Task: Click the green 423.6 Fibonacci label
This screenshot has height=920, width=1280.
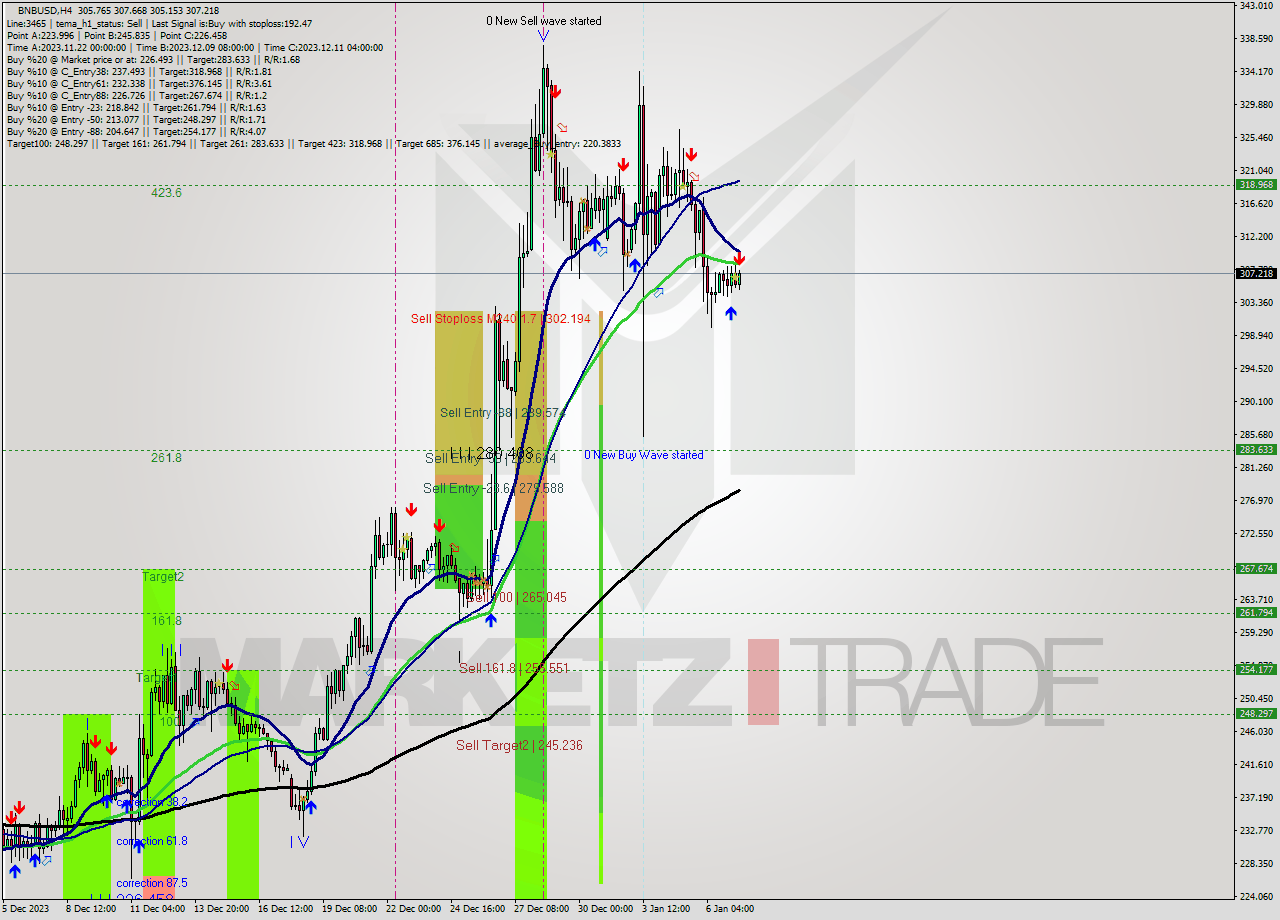Action: click(166, 192)
